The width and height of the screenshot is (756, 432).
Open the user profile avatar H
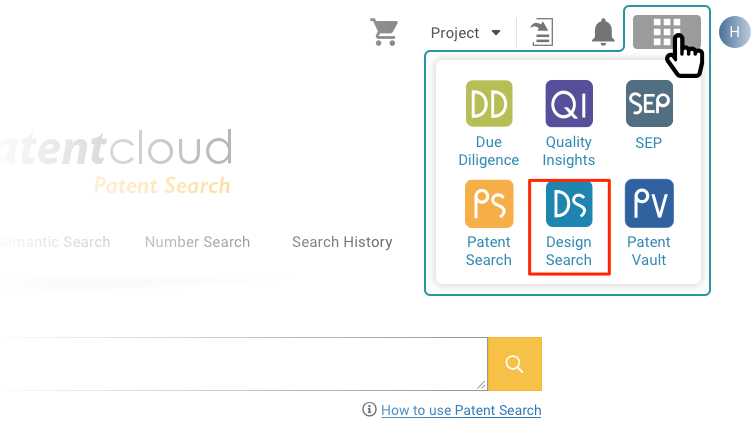point(734,32)
